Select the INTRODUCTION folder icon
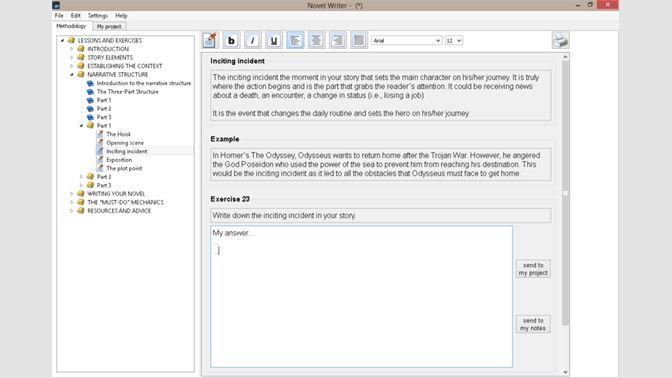This screenshot has width=672, height=378. (x=81, y=49)
